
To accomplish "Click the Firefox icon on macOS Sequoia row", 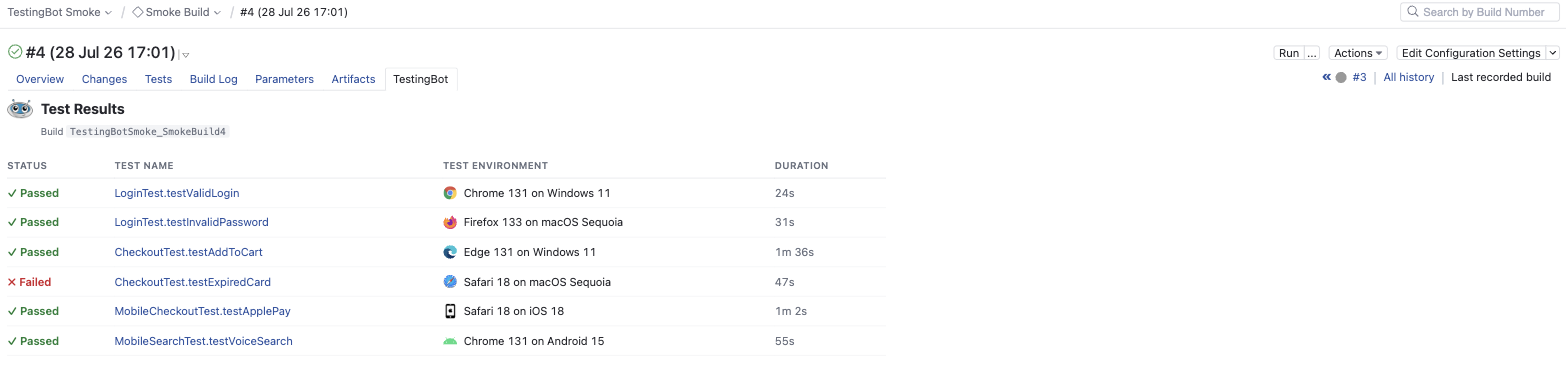I will pyautogui.click(x=450, y=222).
